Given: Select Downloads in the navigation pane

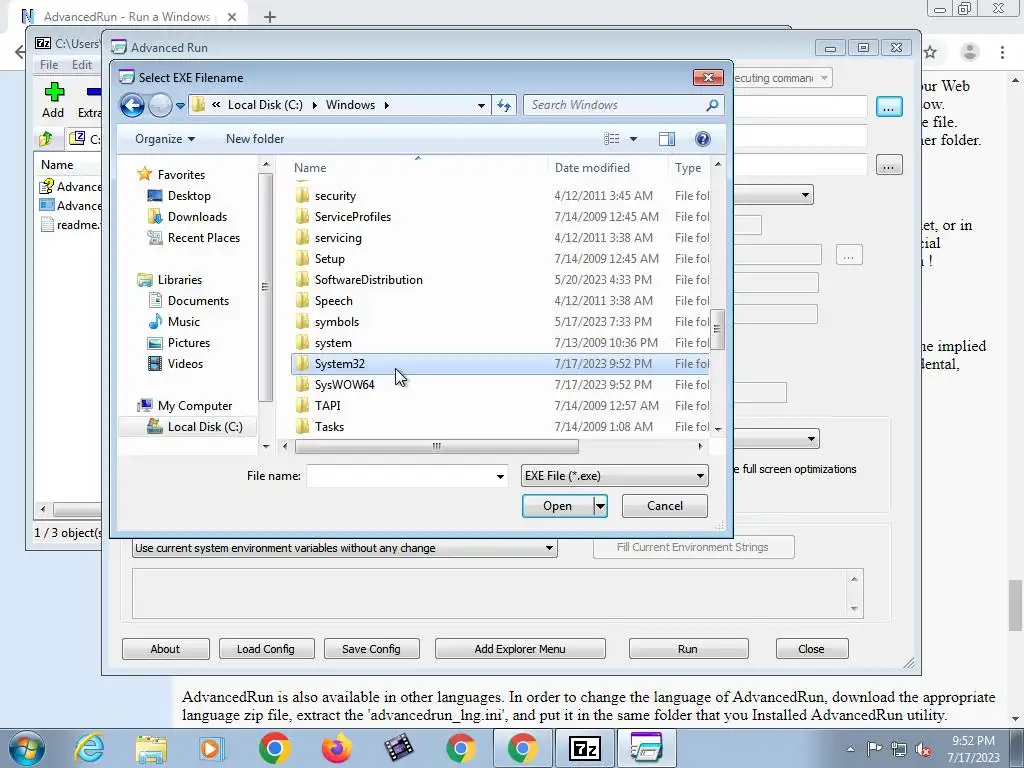Looking at the screenshot, I should [x=197, y=216].
